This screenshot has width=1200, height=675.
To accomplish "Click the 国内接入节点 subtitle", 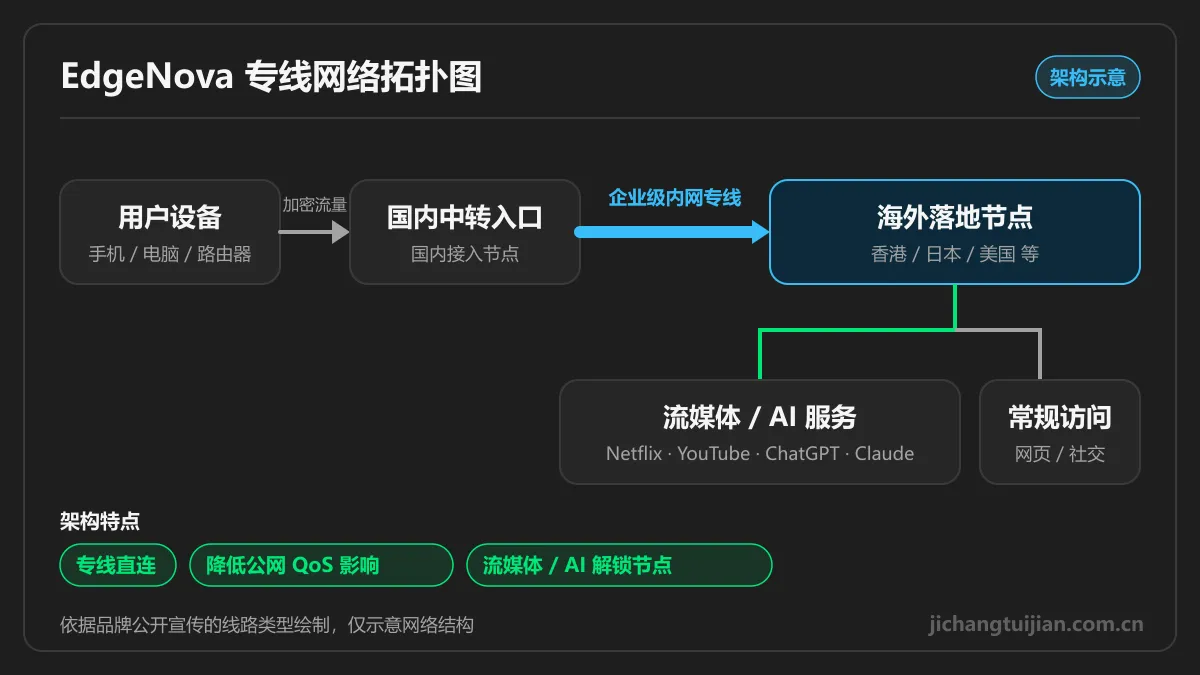I will point(465,254).
